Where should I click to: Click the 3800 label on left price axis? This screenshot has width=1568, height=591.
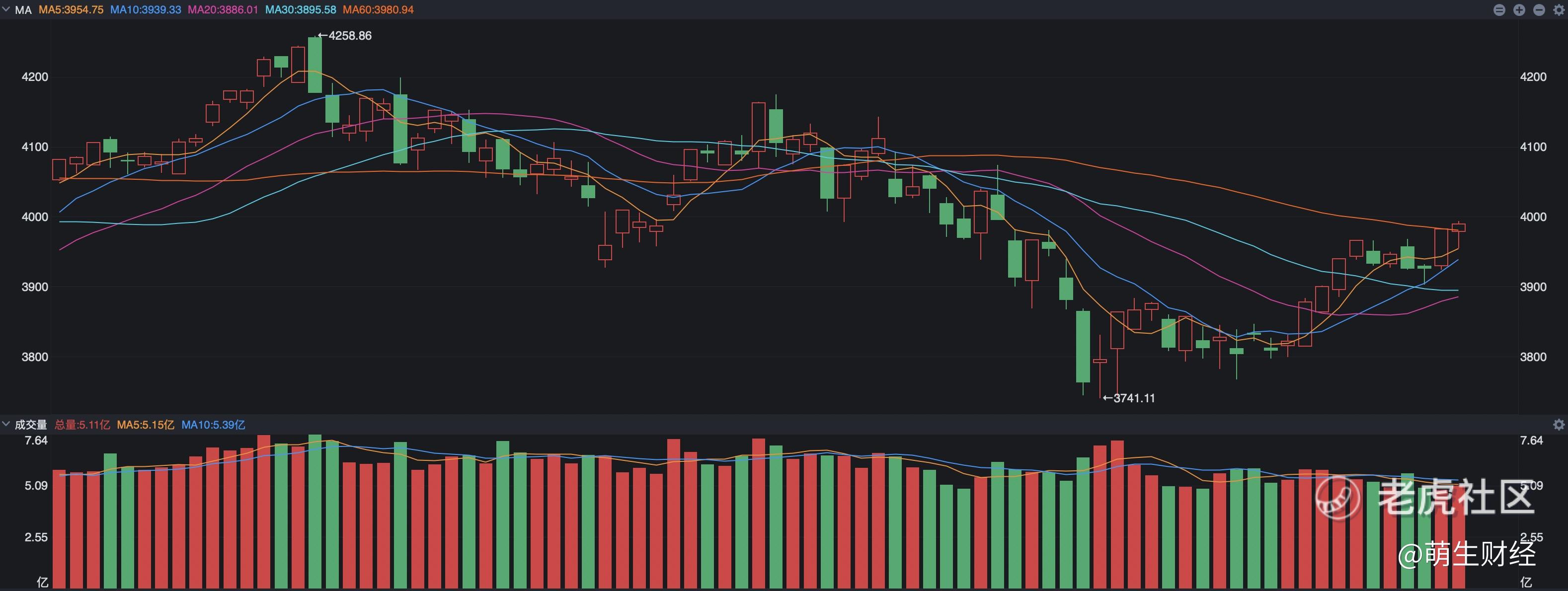point(35,357)
